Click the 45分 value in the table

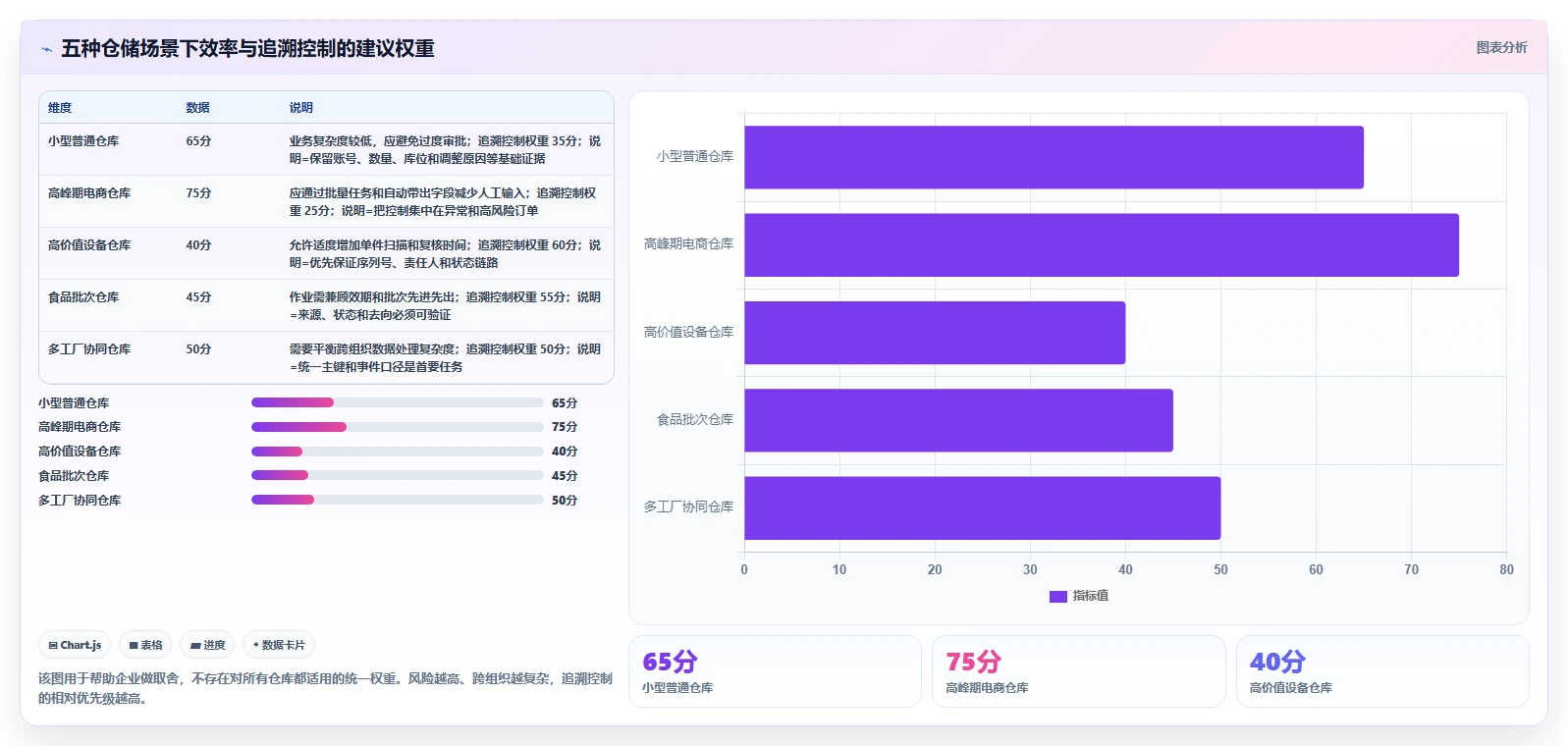click(x=198, y=297)
